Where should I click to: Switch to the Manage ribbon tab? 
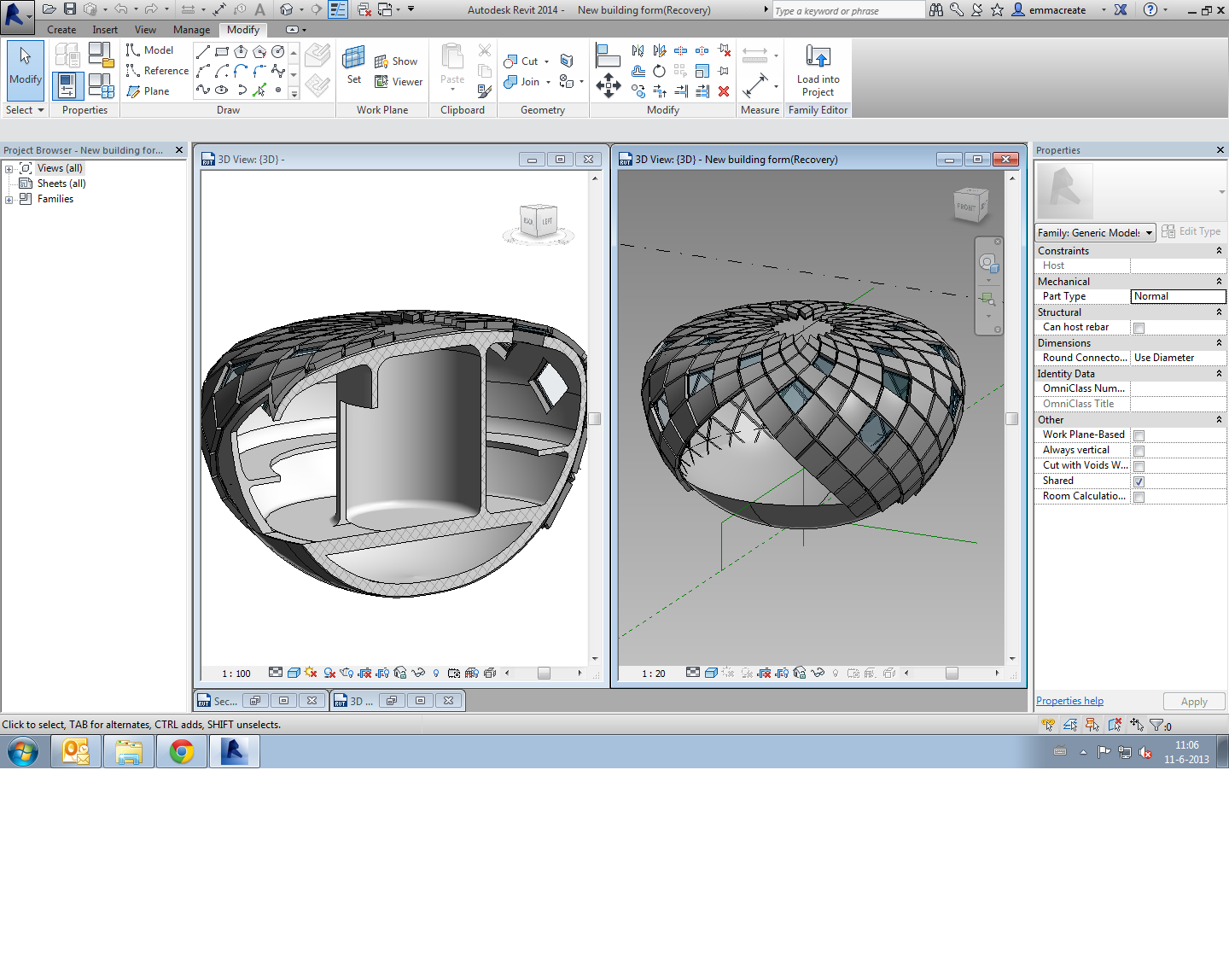191,30
